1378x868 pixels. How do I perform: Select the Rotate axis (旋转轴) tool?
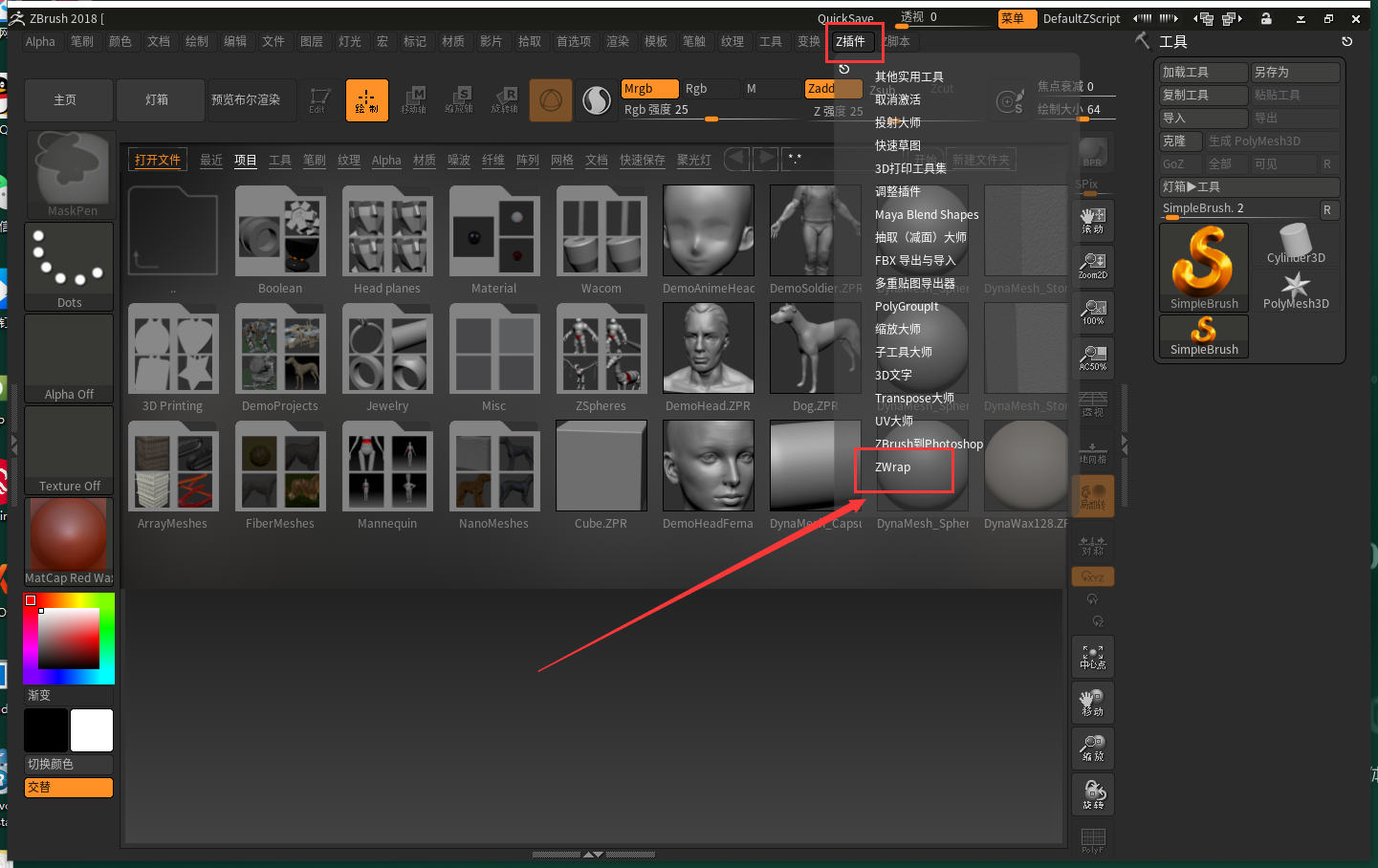[506, 99]
